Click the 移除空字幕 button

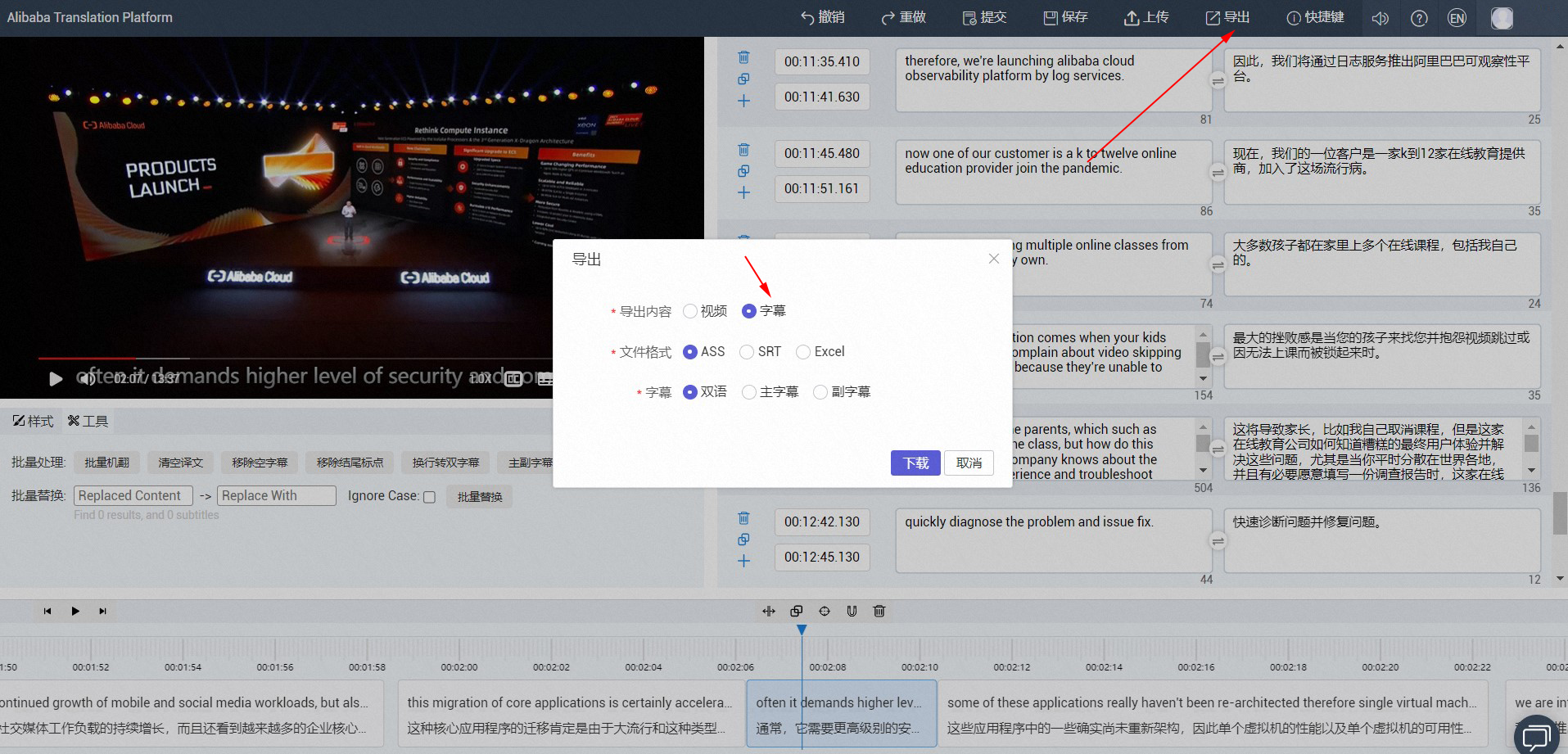(260, 463)
